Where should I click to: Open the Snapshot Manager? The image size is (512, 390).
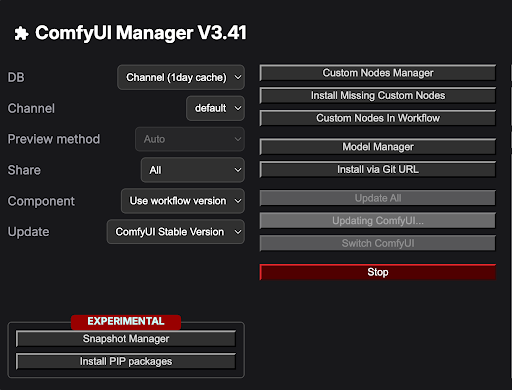point(126,339)
